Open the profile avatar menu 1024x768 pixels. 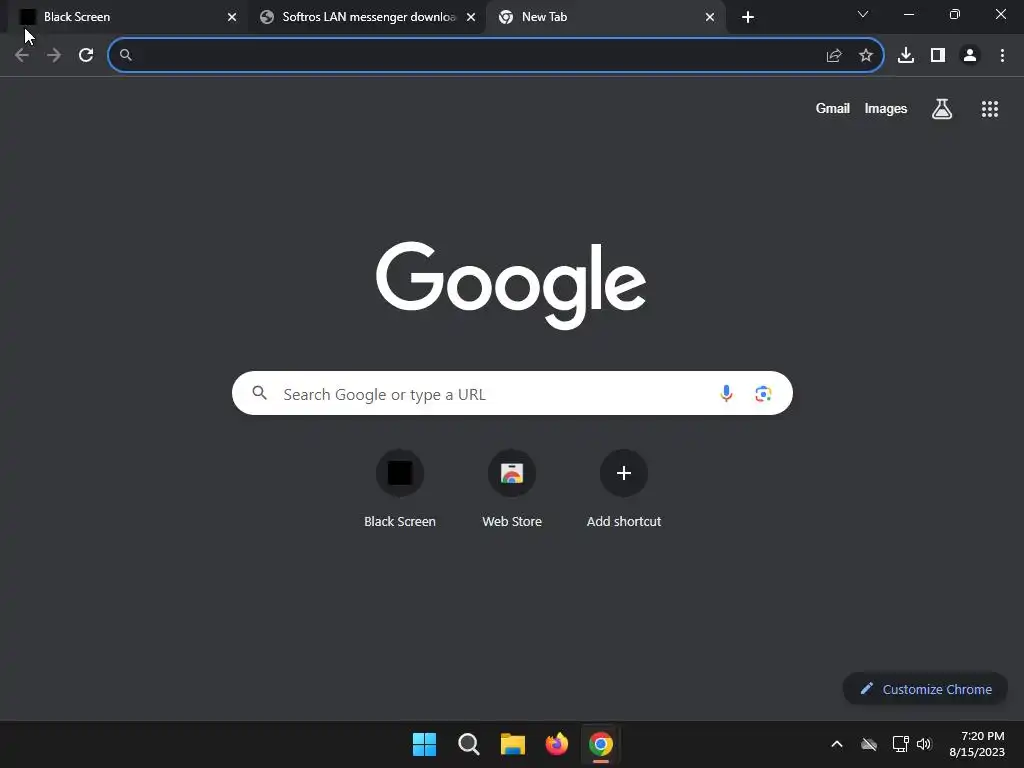[x=970, y=56]
